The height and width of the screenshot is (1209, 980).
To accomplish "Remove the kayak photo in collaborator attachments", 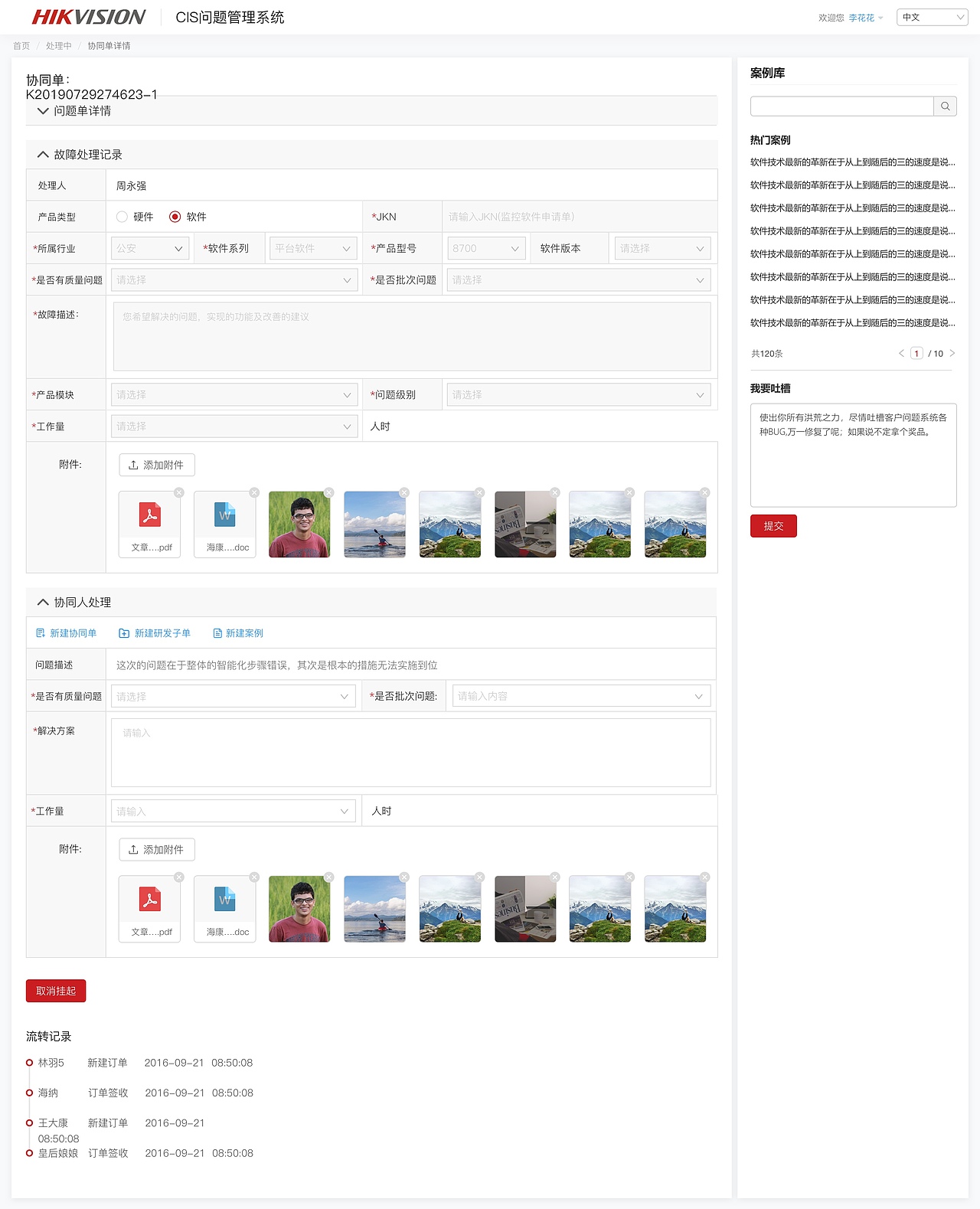I will [404, 877].
